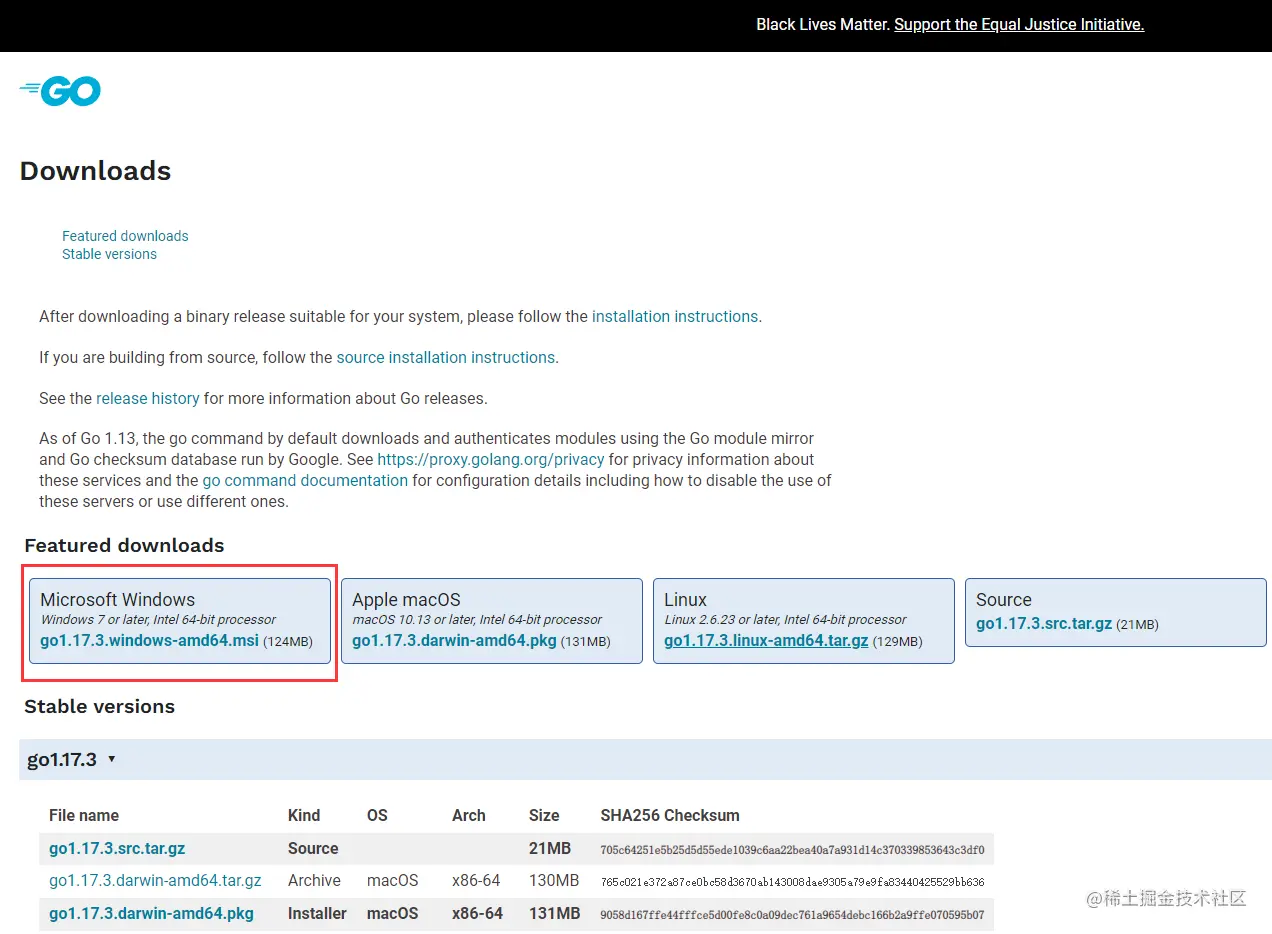Open go command documentation link
This screenshot has height=934, width=1272.
click(x=305, y=480)
